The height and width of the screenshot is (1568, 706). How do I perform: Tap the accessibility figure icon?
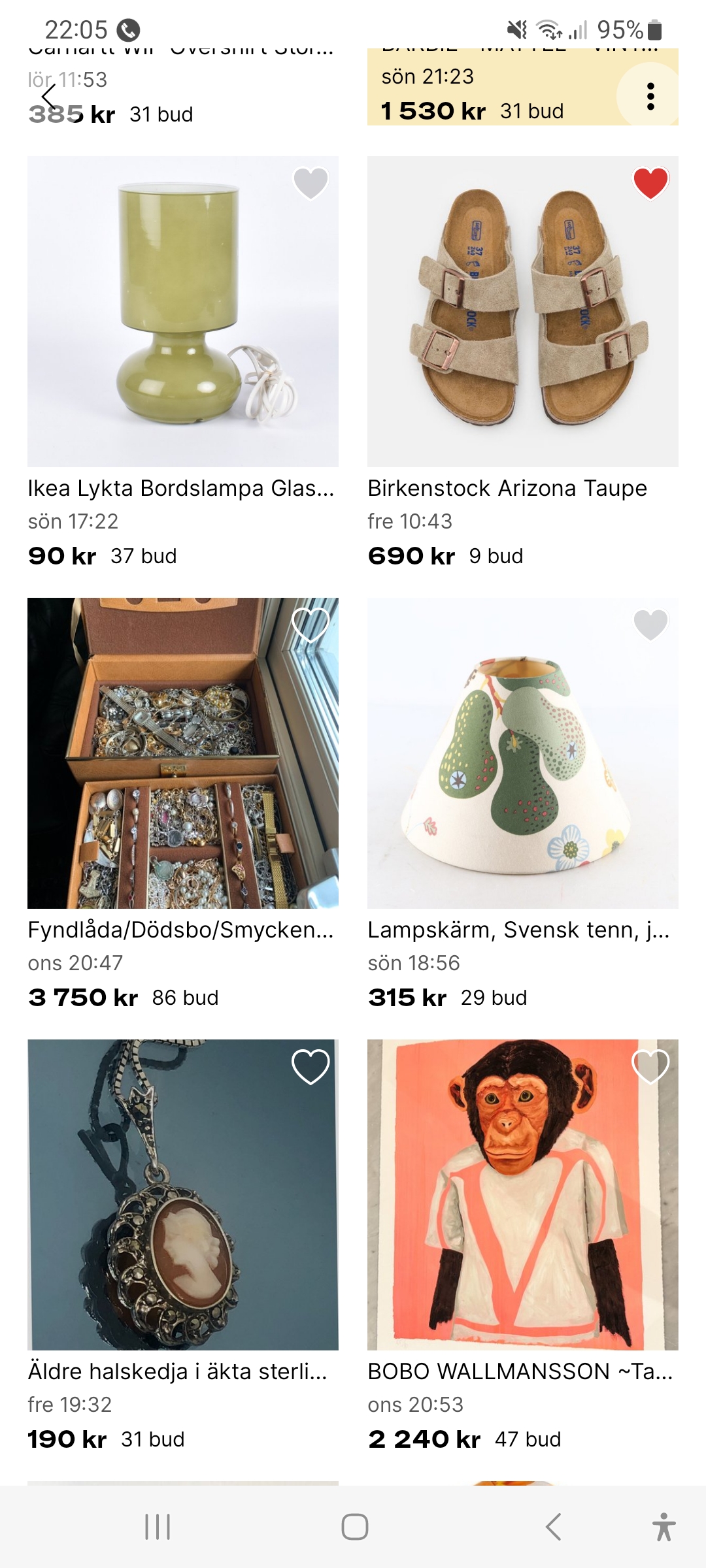point(664,1527)
